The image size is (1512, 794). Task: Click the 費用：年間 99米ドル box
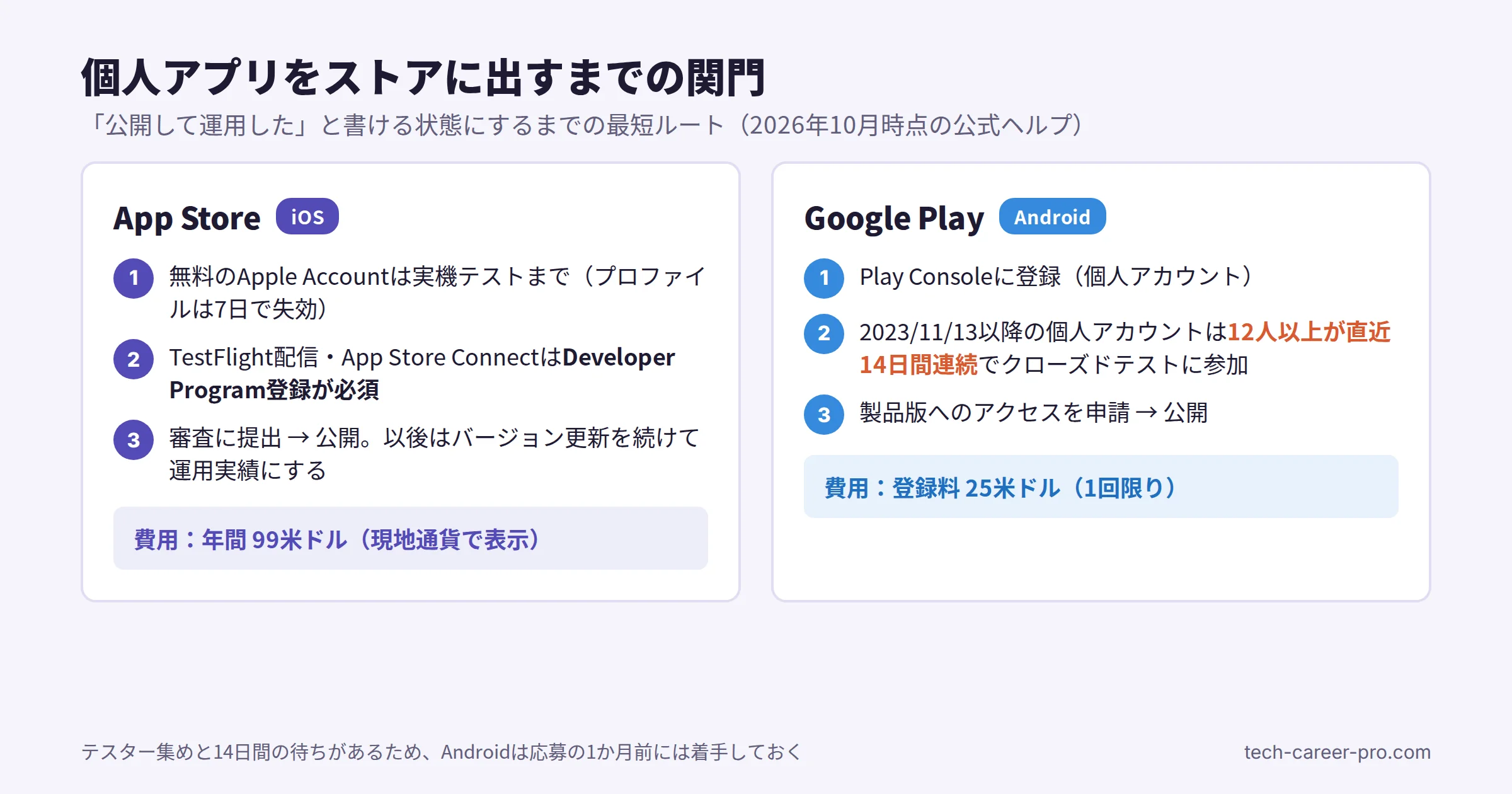tap(411, 538)
